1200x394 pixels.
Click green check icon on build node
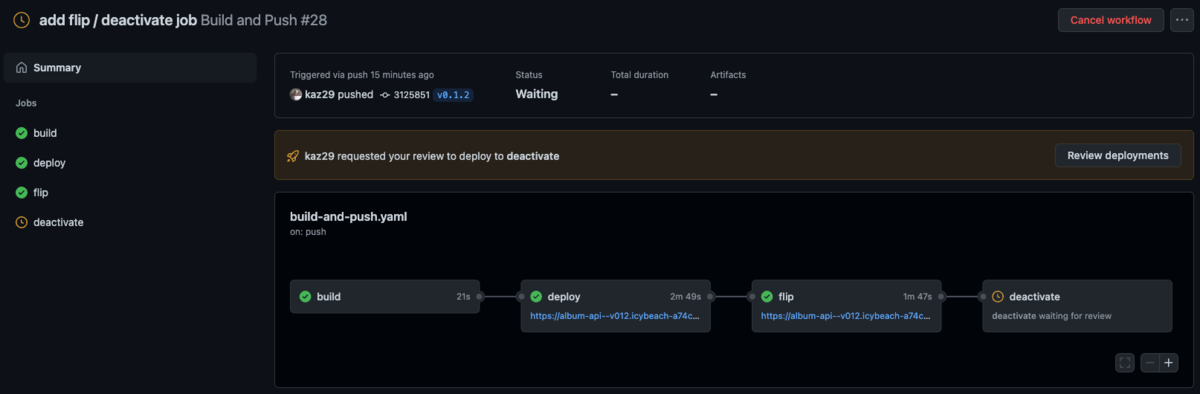(x=305, y=297)
